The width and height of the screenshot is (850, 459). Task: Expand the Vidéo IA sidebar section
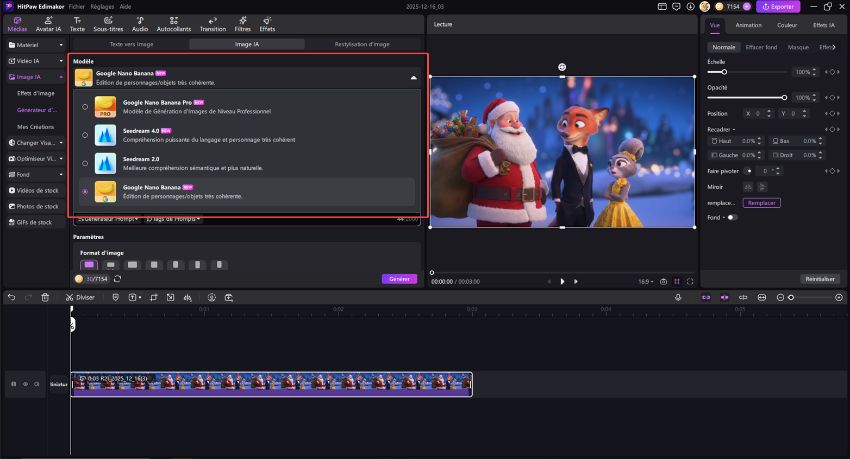pos(35,60)
